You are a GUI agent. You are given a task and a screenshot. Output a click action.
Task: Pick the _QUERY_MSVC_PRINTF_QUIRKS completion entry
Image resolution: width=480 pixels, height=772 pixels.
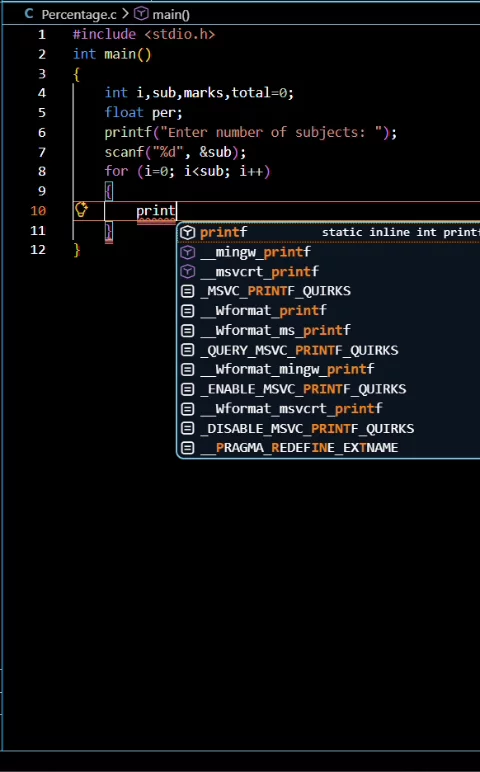(x=329, y=350)
